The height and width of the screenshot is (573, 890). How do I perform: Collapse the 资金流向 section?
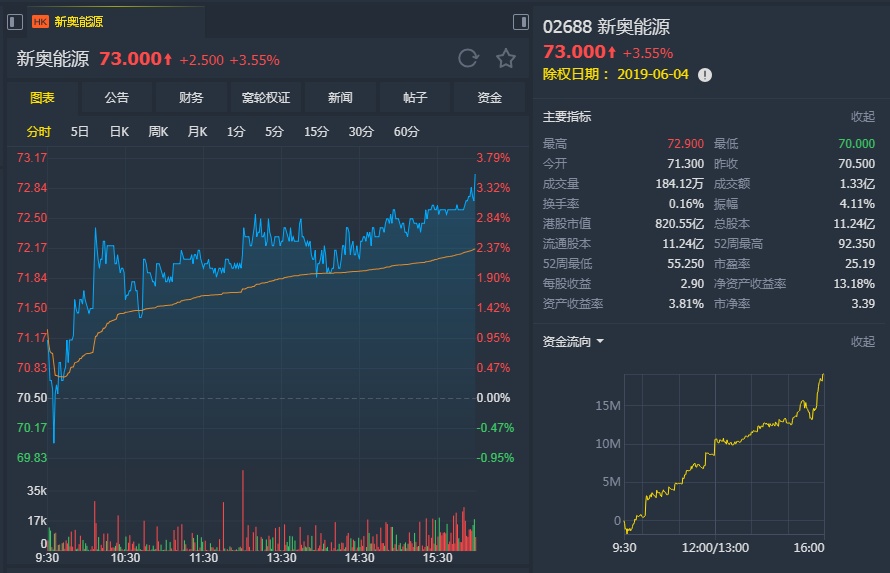[x=862, y=342]
